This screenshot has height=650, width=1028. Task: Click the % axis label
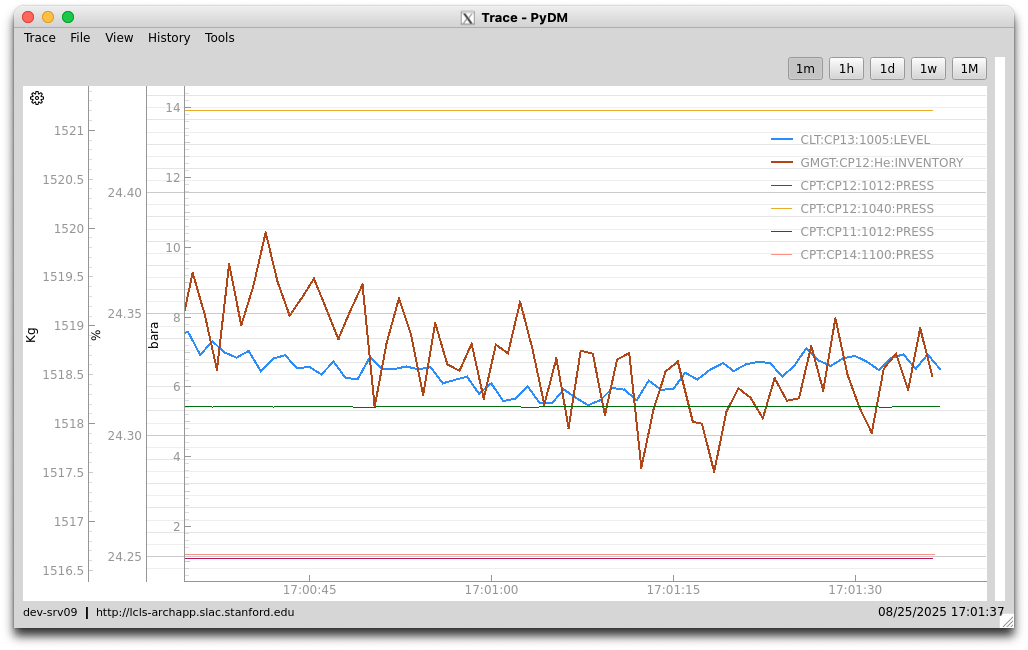pyautogui.click(x=96, y=335)
